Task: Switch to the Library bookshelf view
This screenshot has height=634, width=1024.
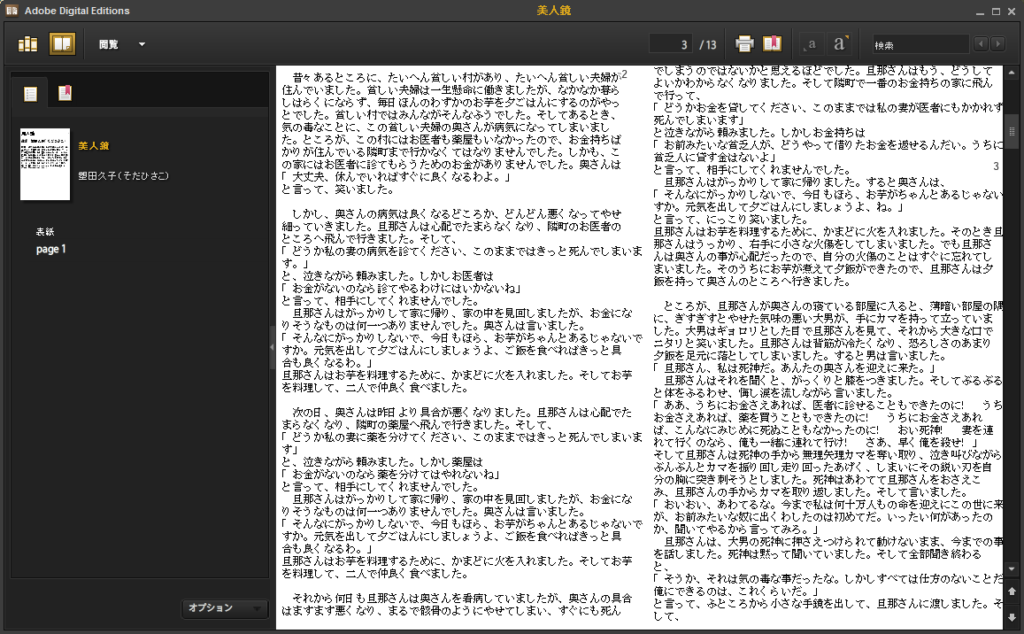Action: coord(28,44)
